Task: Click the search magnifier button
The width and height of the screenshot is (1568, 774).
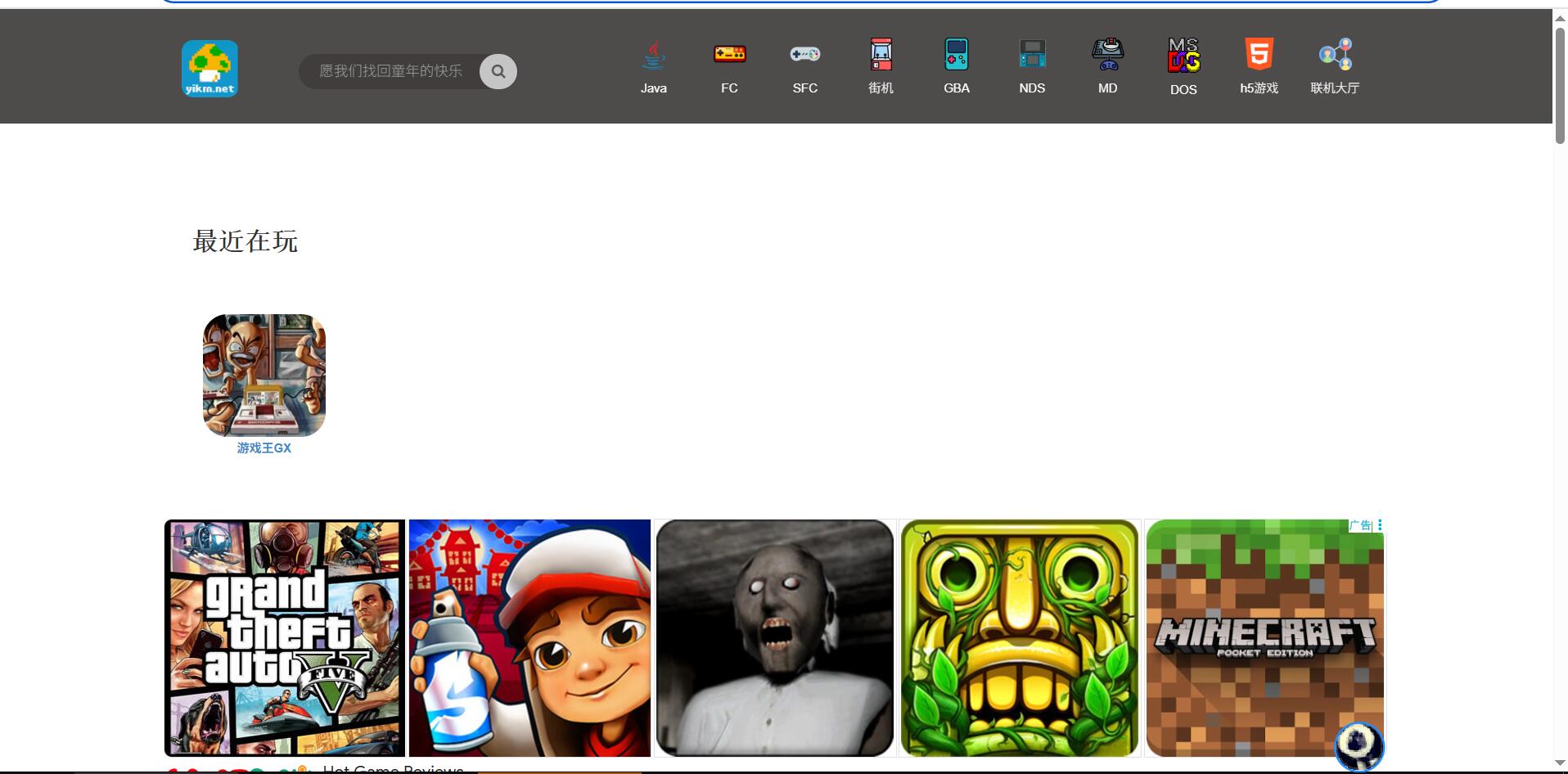Action: (498, 72)
